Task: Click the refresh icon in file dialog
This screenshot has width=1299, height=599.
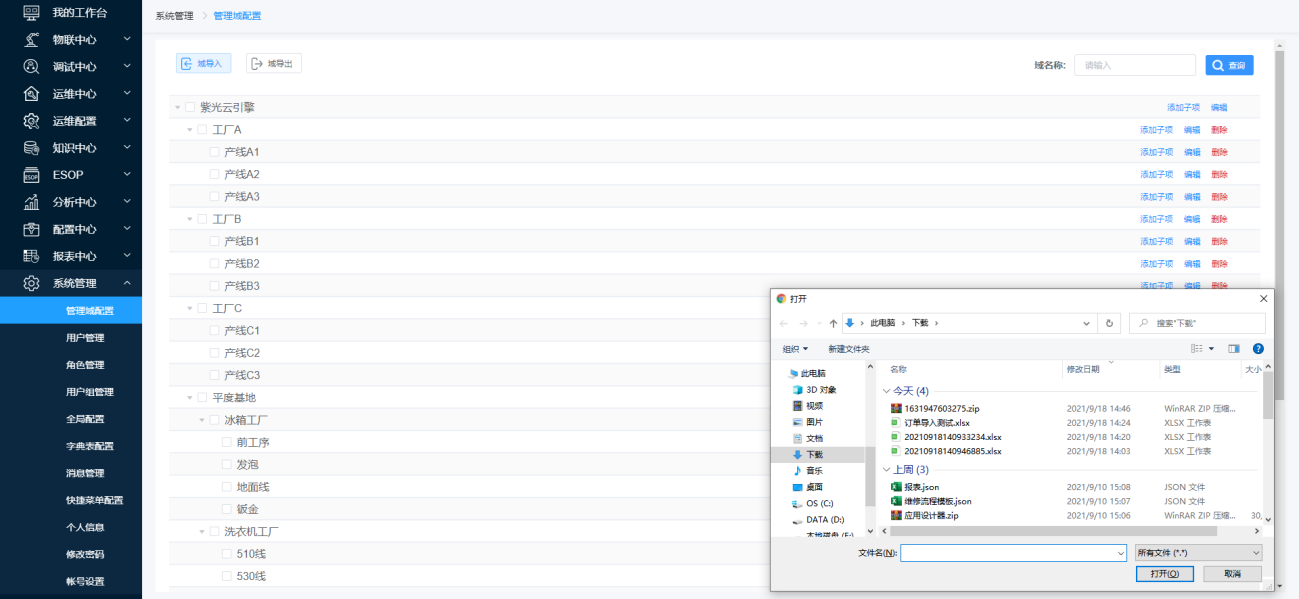Action: pyautogui.click(x=1109, y=323)
